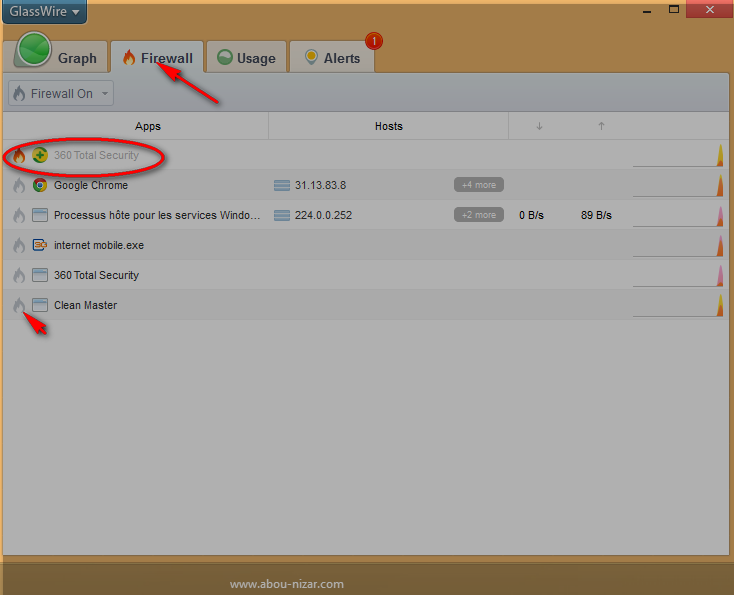Click the red alerts notification badge
The height and width of the screenshot is (595, 734).
(x=374, y=41)
